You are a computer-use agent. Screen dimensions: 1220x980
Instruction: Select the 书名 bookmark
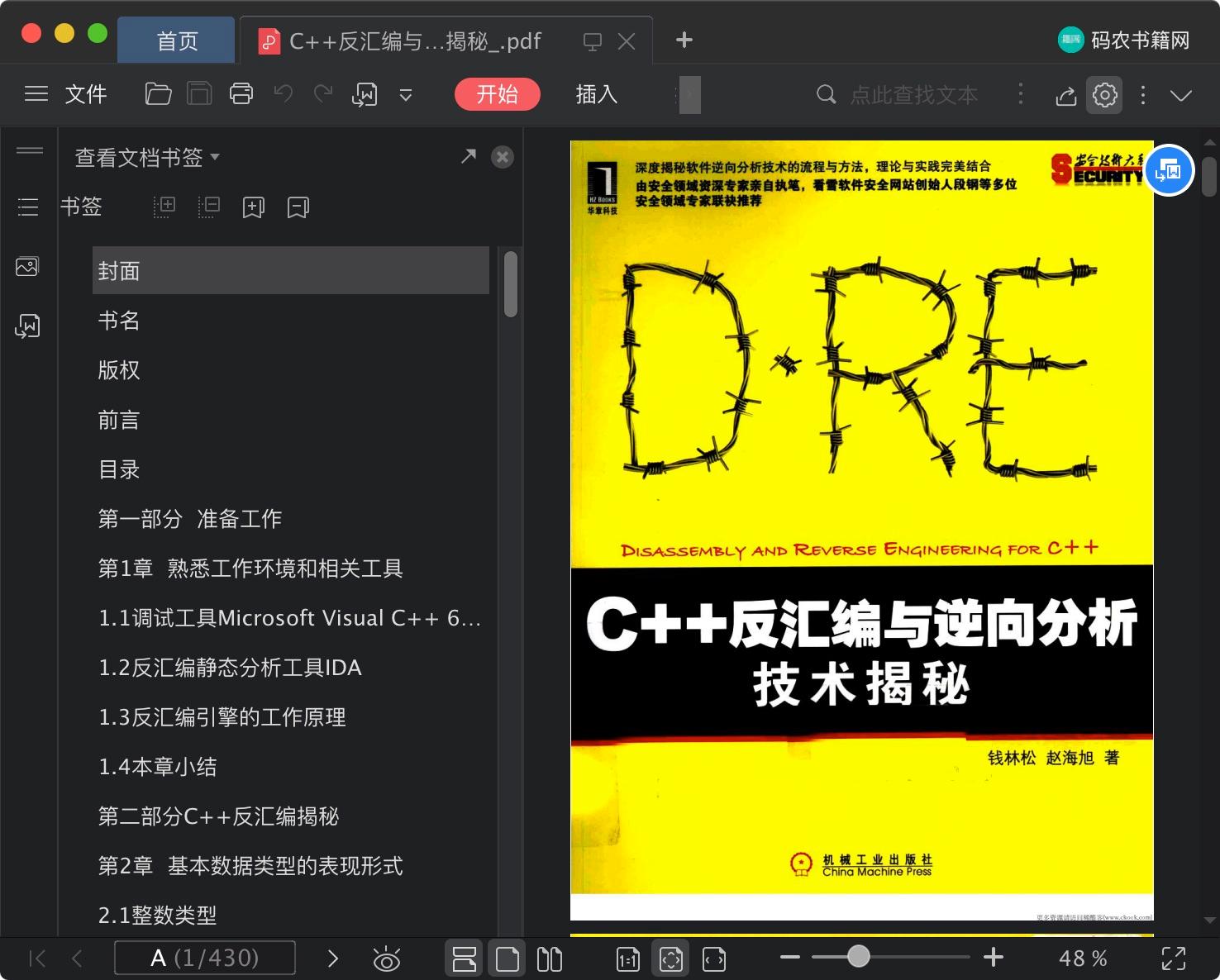119,321
